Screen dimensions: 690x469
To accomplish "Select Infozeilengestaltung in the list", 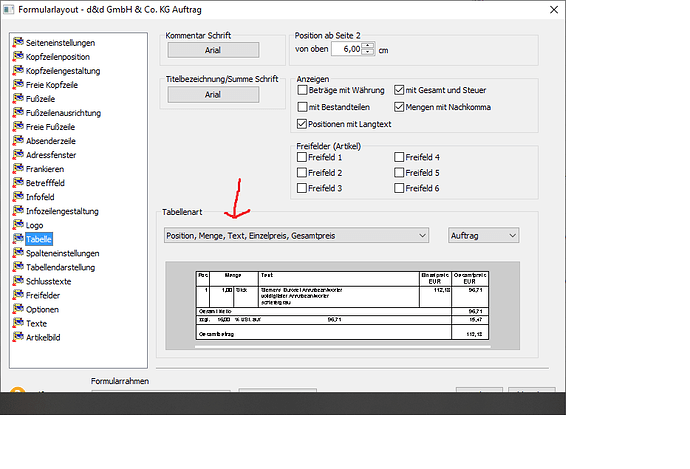I will pyautogui.click(x=62, y=211).
